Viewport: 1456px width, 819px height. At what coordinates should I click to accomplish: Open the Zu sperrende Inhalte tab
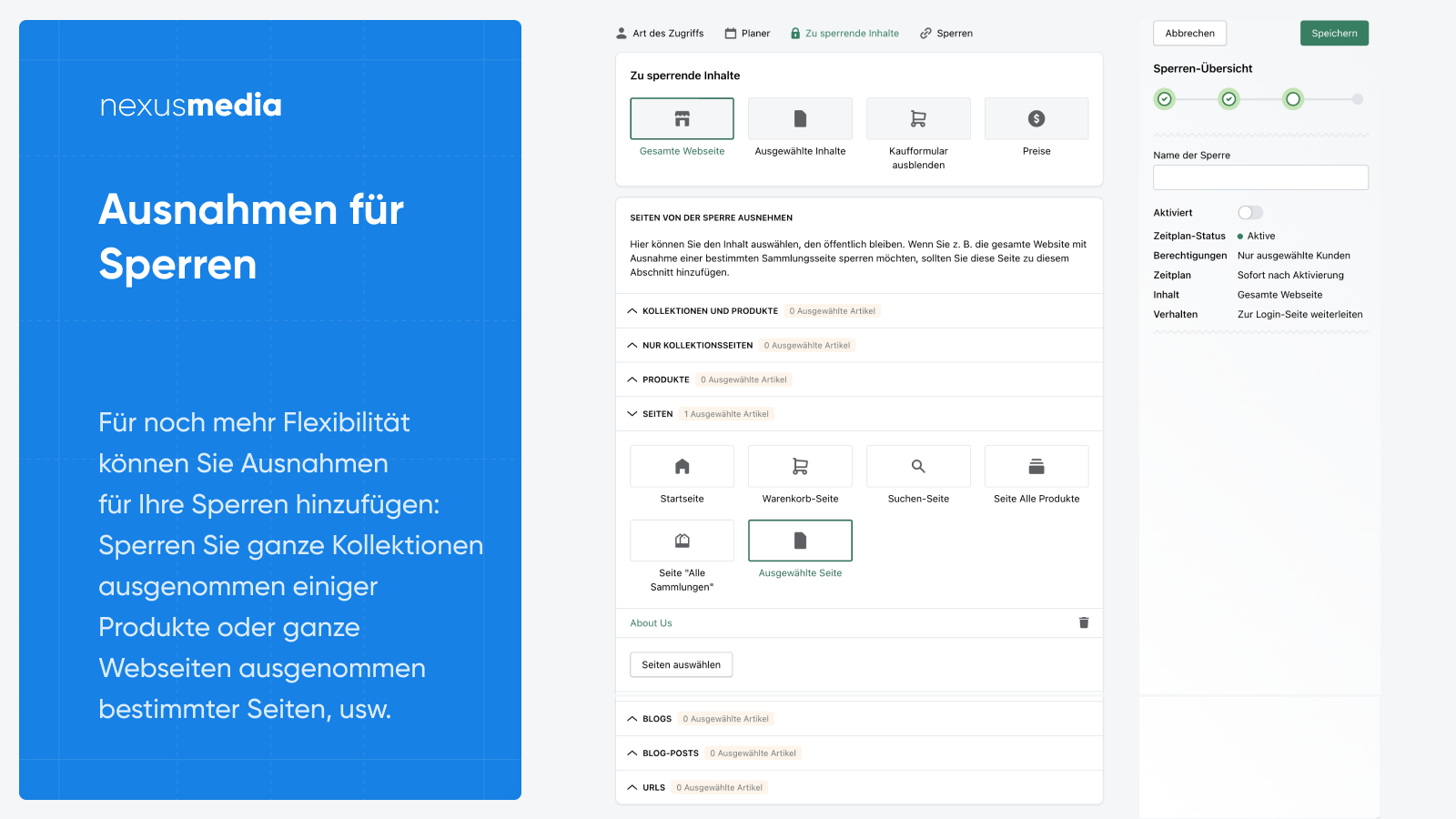point(844,33)
